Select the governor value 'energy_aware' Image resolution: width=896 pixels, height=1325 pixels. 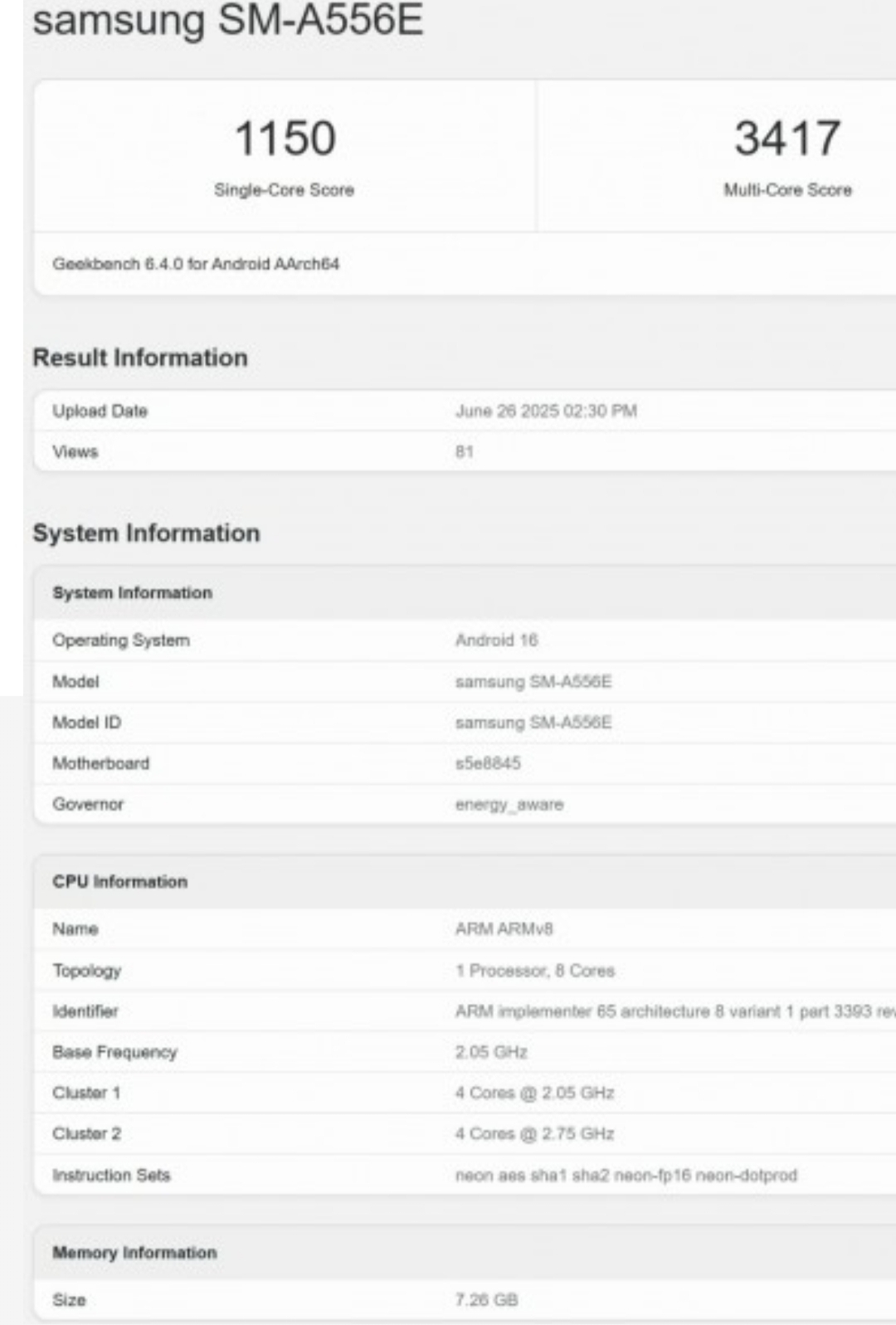pyautogui.click(x=509, y=805)
